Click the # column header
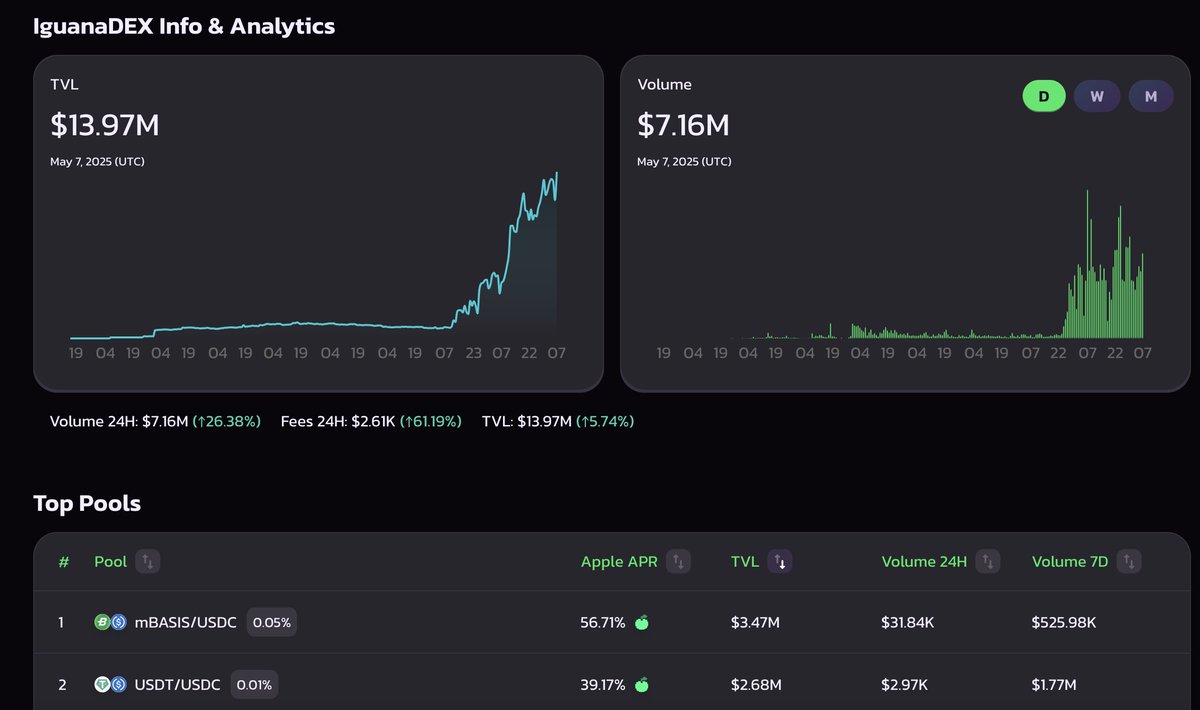Image resolution: width=1200 pixels, height=710 pixels. 63,562
